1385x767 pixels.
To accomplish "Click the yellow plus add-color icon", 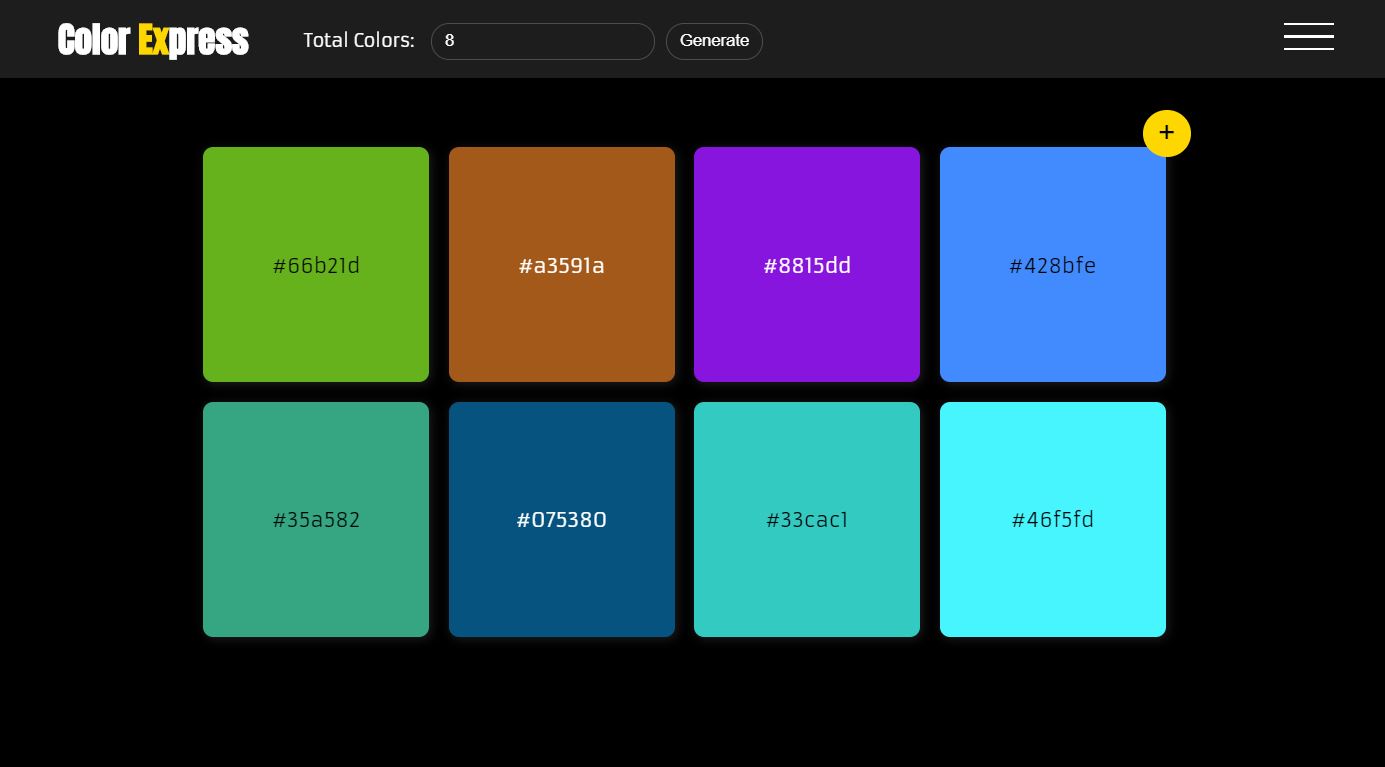I will point(1167,133).
